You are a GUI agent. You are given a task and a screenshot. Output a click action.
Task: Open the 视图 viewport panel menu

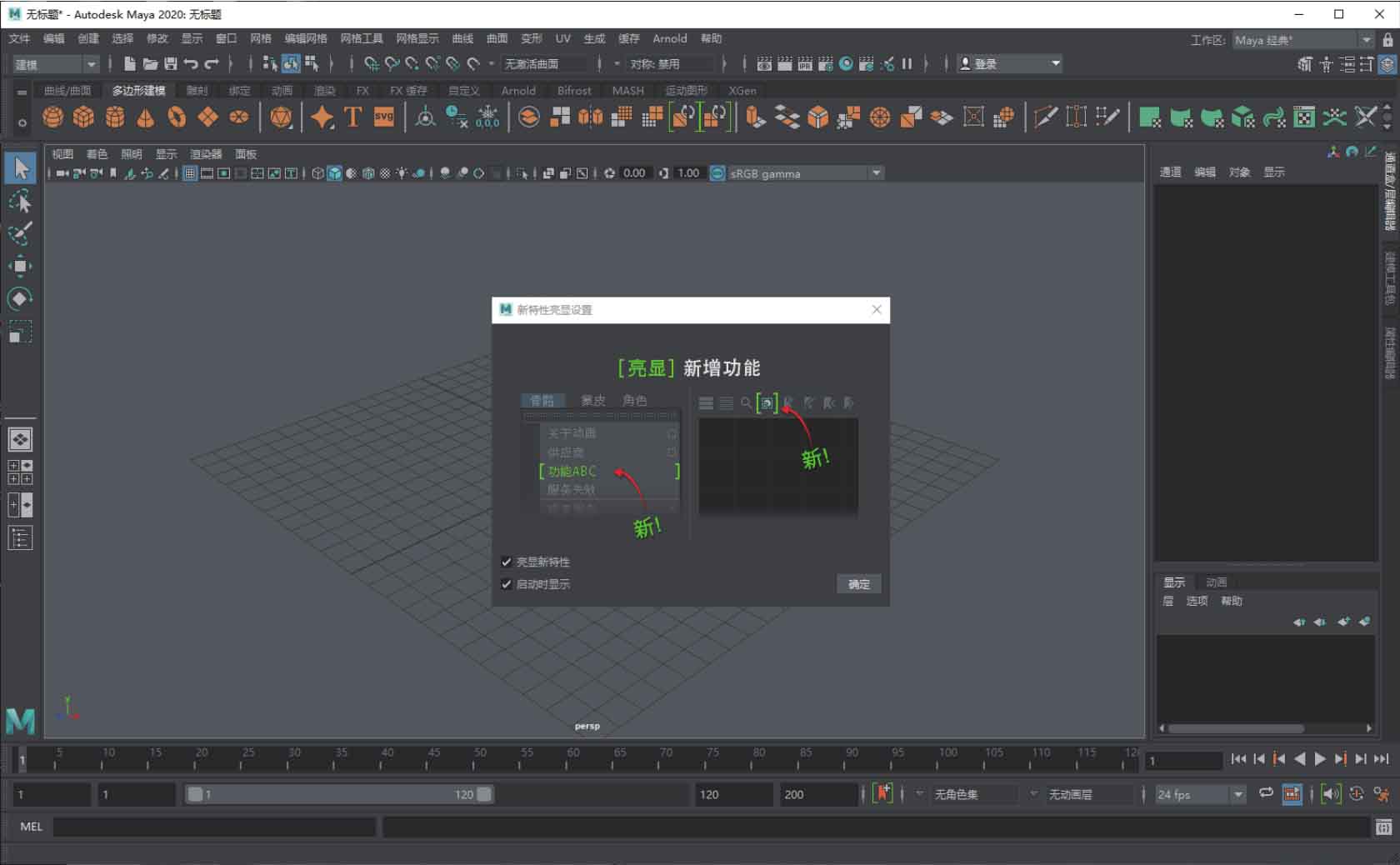point(62,154)
